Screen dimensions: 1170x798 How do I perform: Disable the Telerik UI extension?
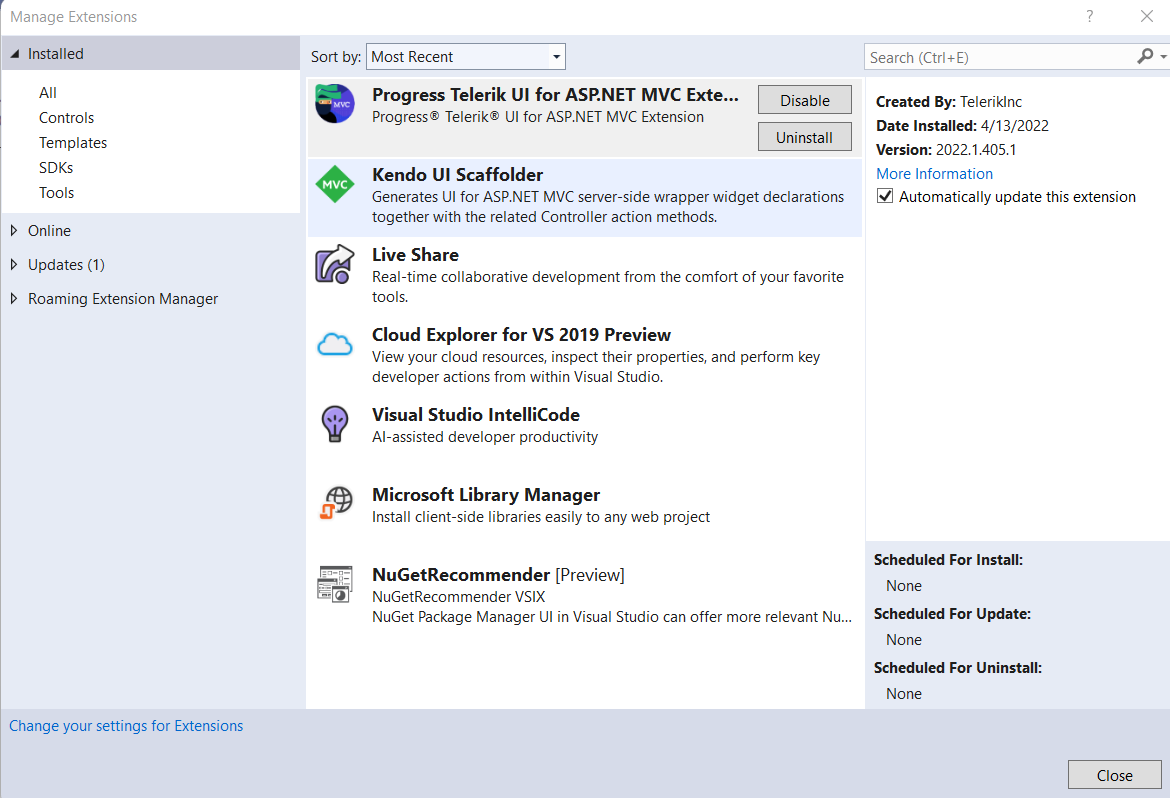[805, 100]
